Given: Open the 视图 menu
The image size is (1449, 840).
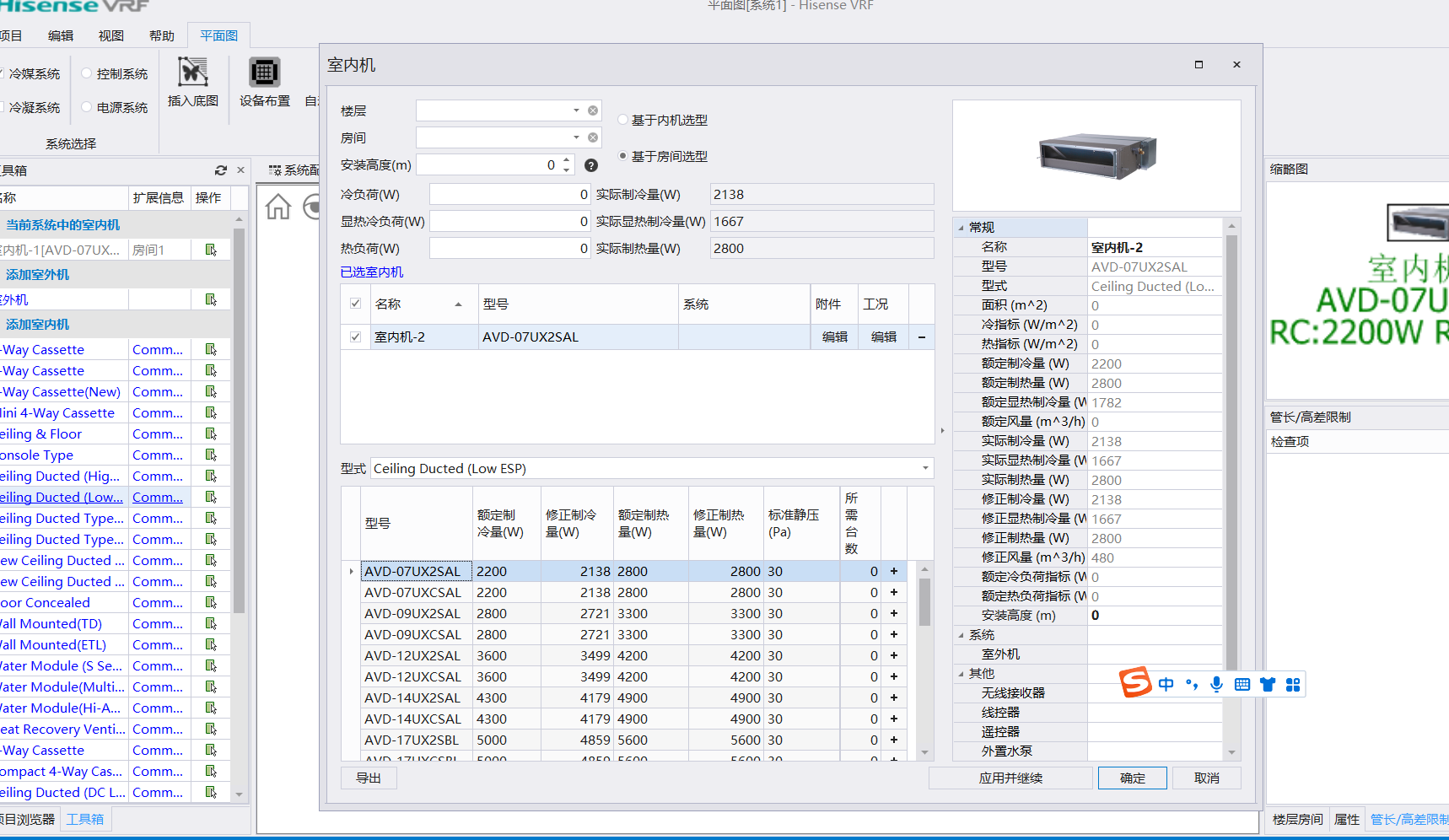Looking at the screenshot, I should pyautogui.click(x=111, y=35).
